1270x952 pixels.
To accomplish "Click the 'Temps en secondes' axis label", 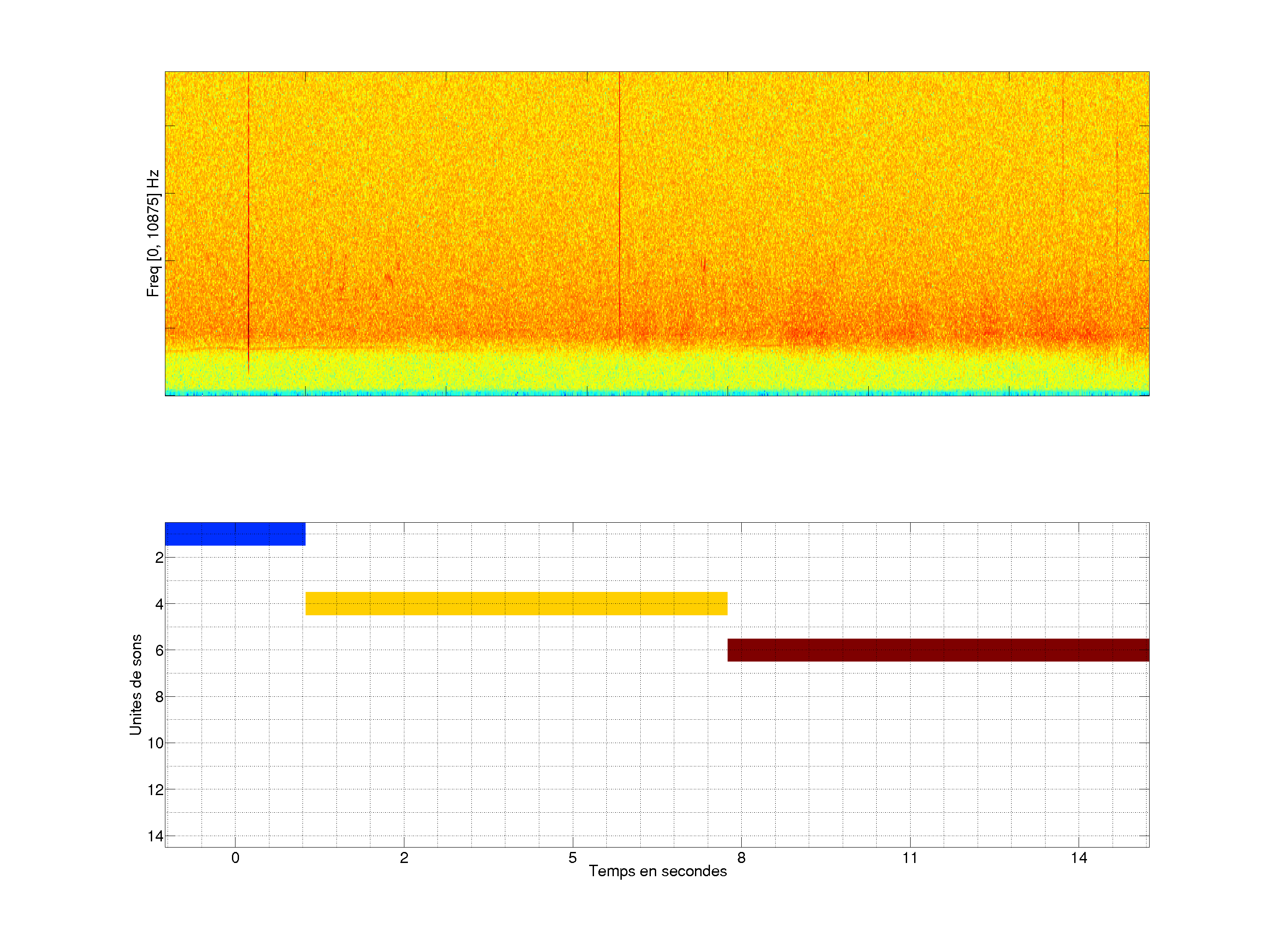I will 657,871.
